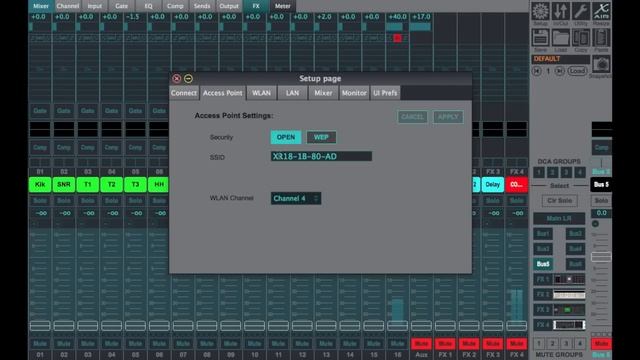The height and width of the screenshot is (360, 640).
Task: Click the SSID text field
Action: [321, 156]
